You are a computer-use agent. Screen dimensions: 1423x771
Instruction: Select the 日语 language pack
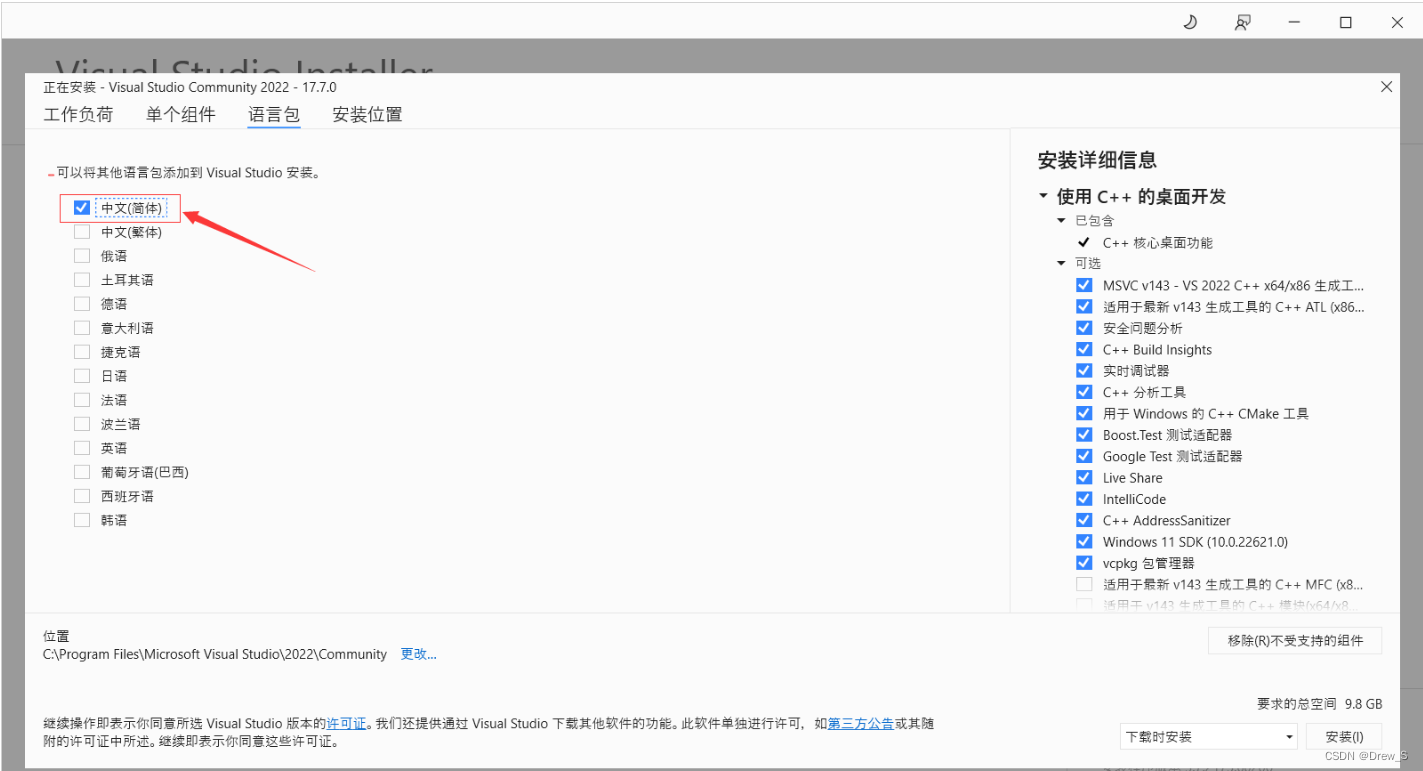click(82, 376)
